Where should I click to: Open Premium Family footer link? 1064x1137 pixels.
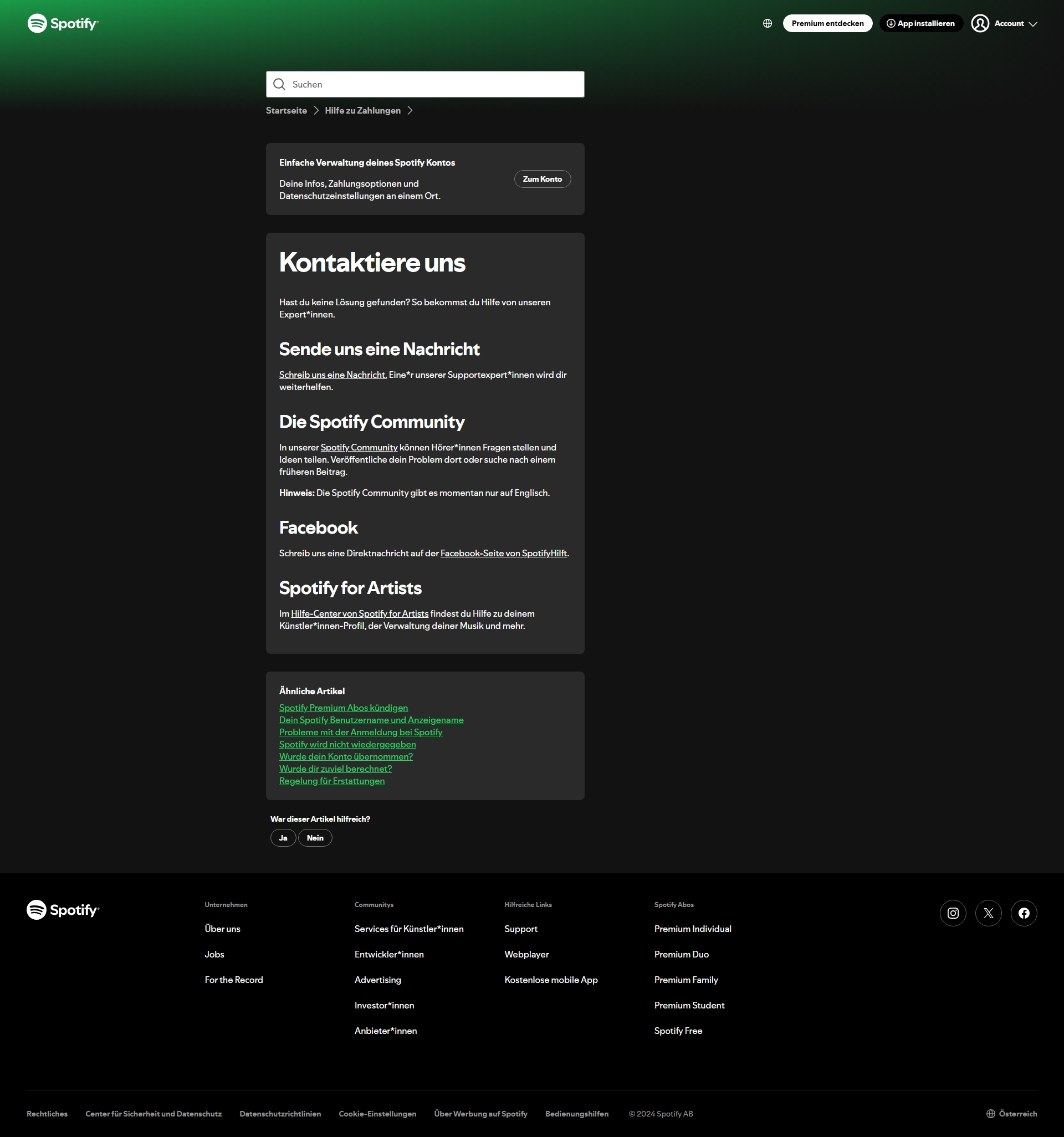coord(686,980)
